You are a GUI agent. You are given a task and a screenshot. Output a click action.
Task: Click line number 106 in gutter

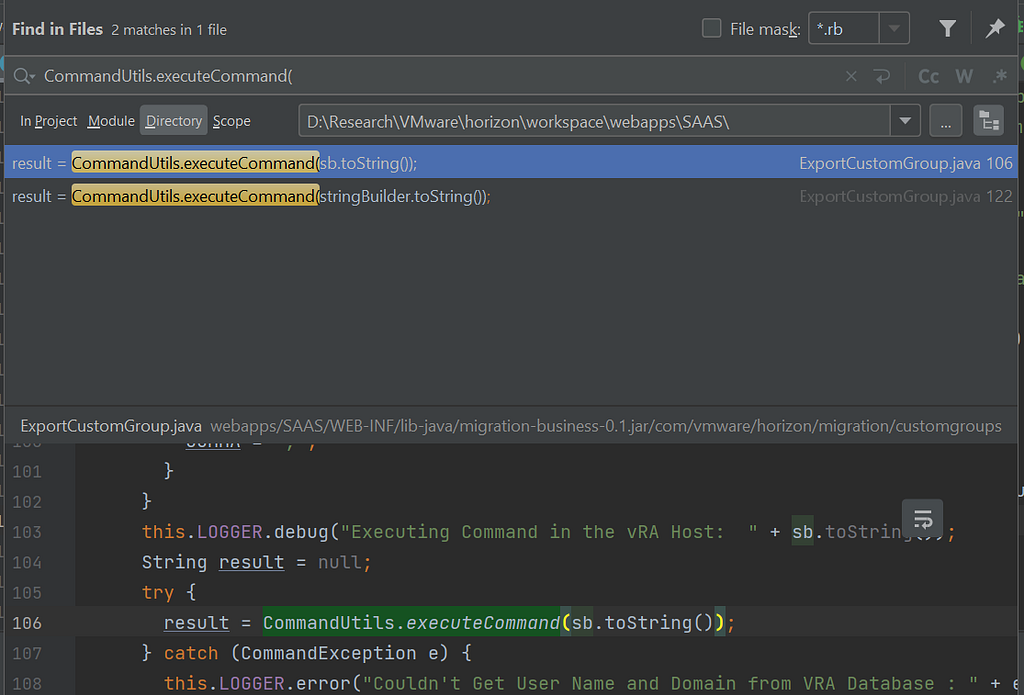[27, 622]
